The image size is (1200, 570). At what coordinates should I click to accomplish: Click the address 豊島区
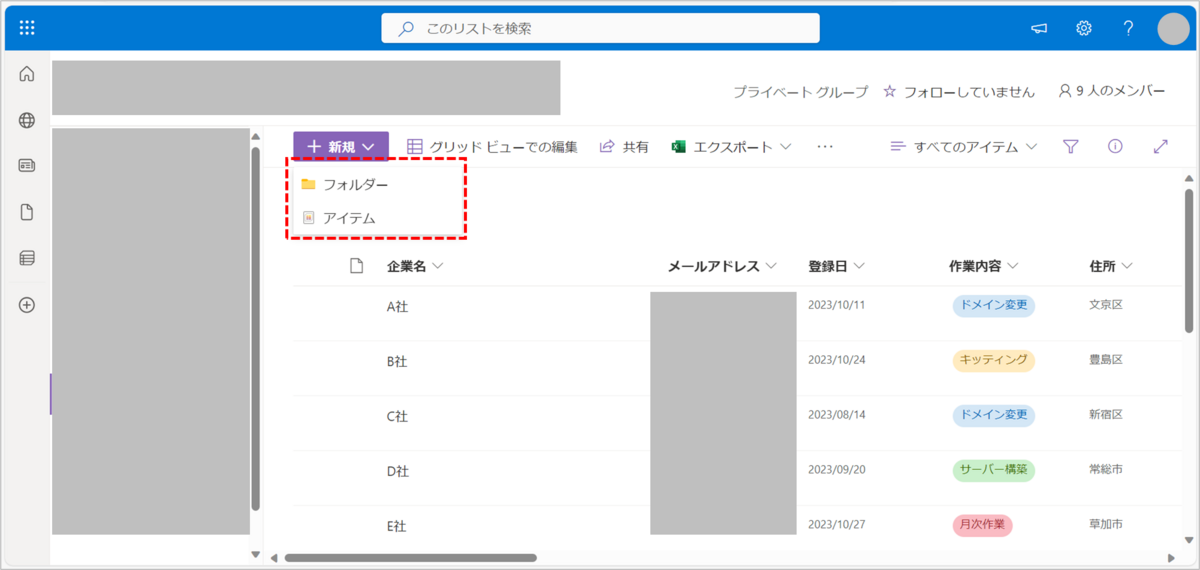click(x=1106, y=359)
